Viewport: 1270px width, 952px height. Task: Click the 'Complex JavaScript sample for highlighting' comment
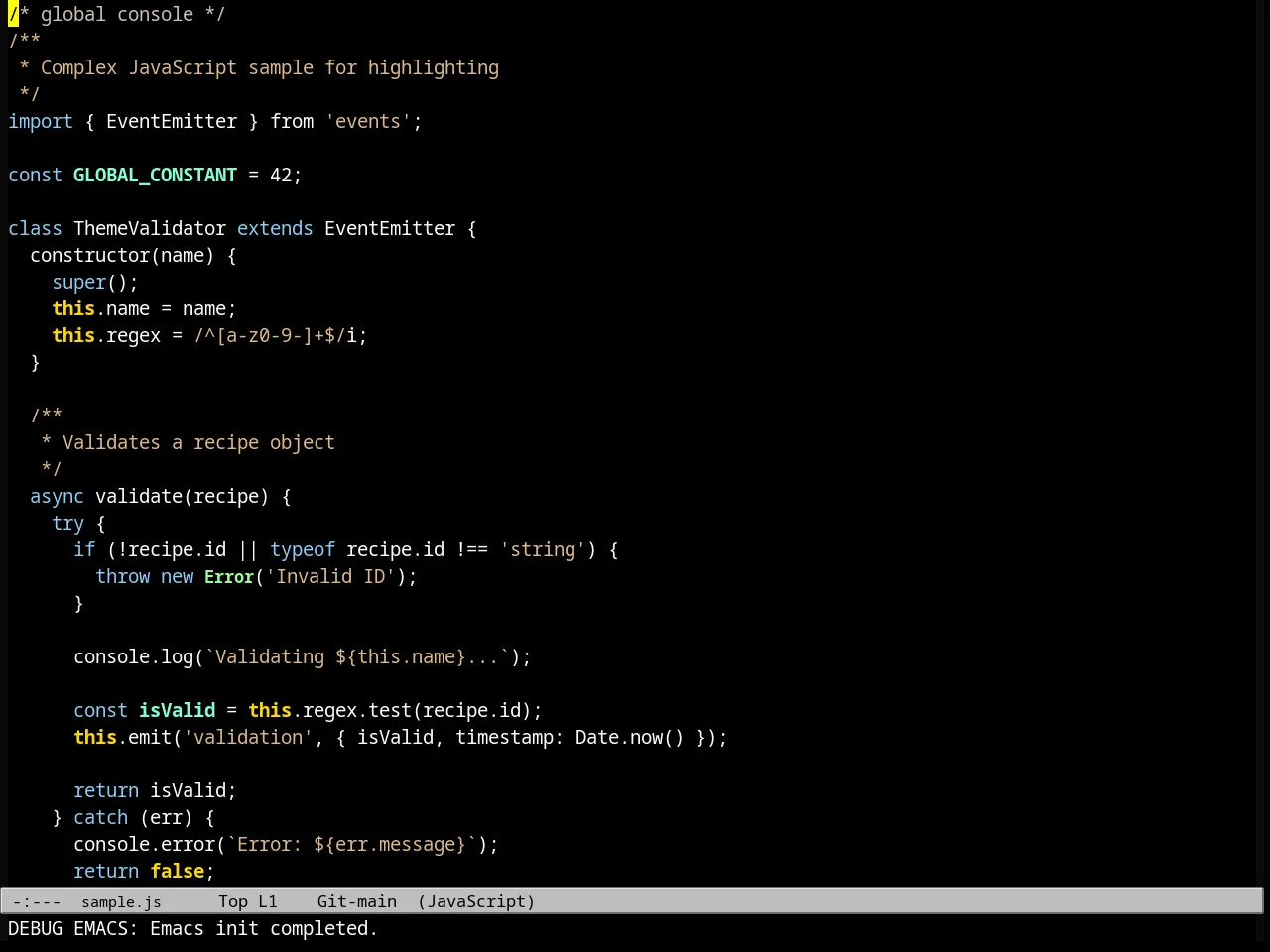click(x=270, y=68)
